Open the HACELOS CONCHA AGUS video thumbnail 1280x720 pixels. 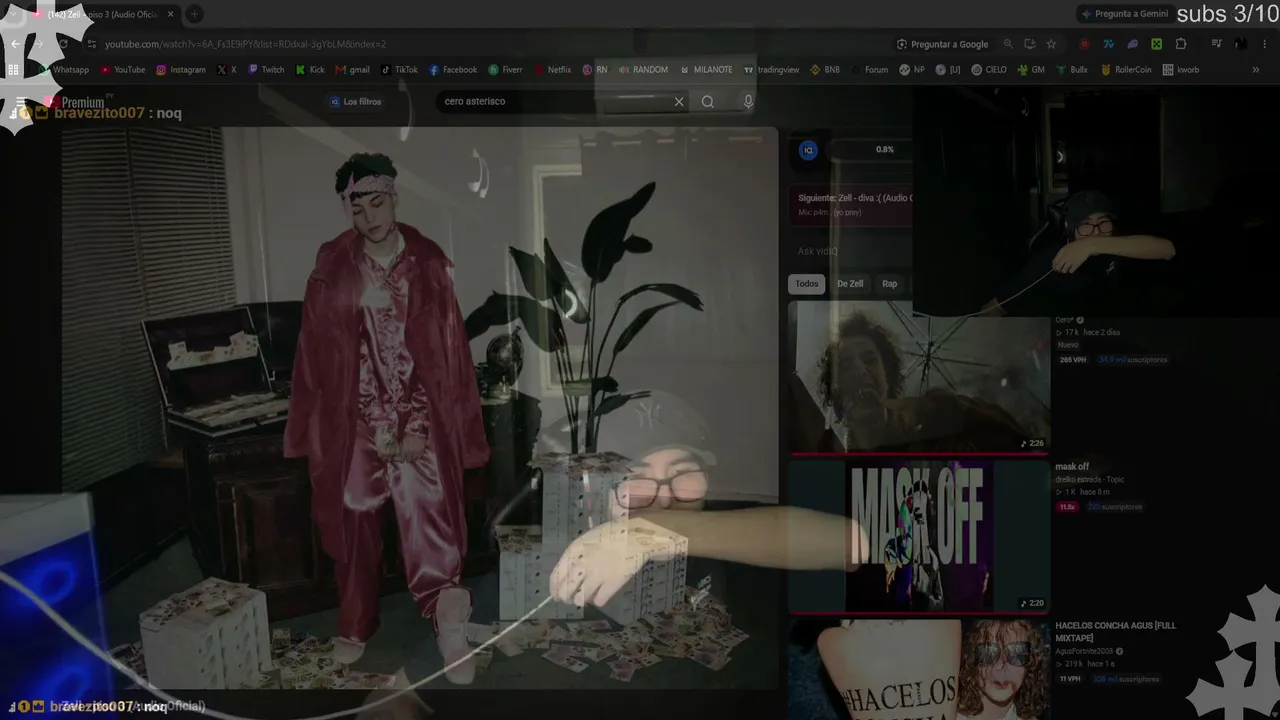click(919, 670)
